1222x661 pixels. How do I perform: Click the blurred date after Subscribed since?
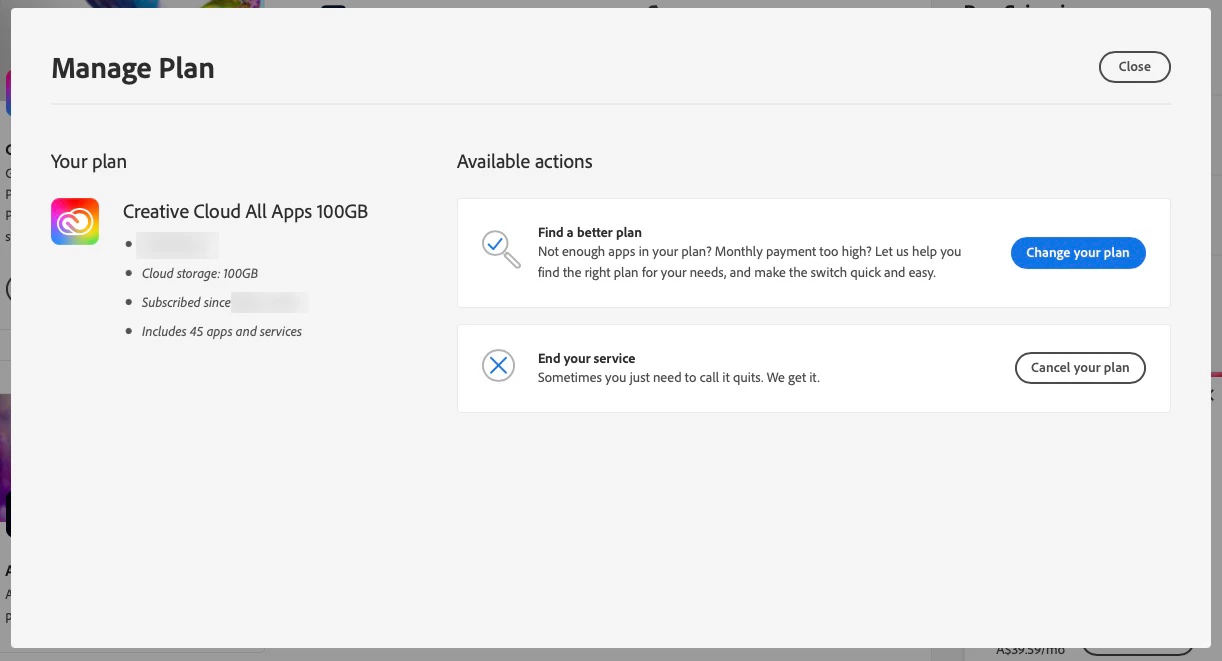[269, 302]
